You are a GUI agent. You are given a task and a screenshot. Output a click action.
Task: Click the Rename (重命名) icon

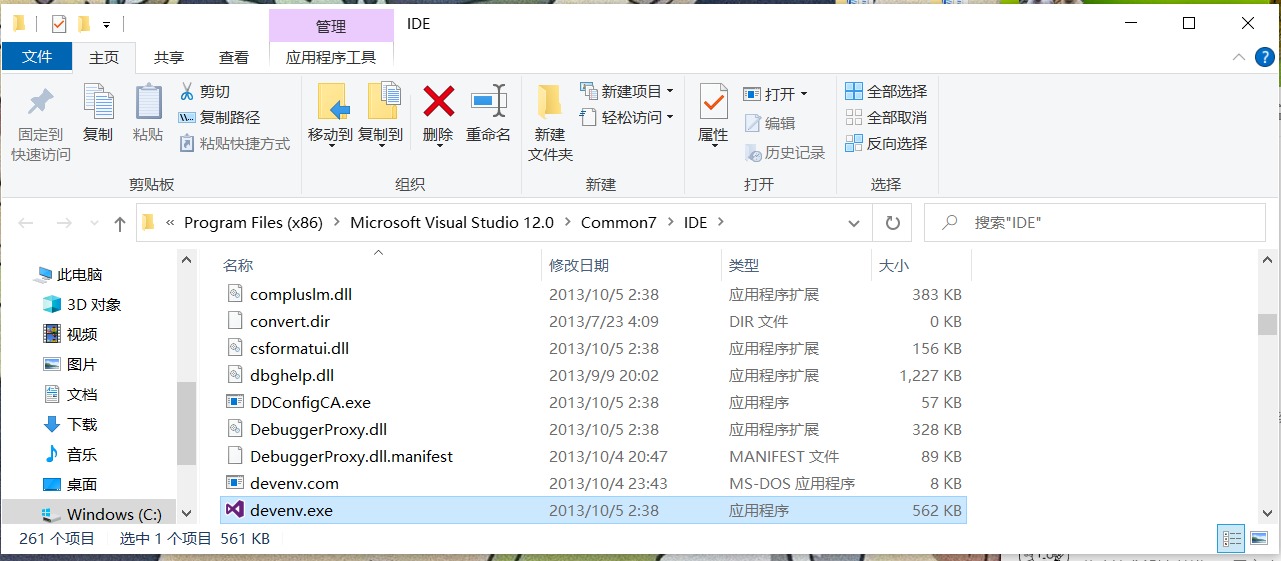click(x=489, y=101)
